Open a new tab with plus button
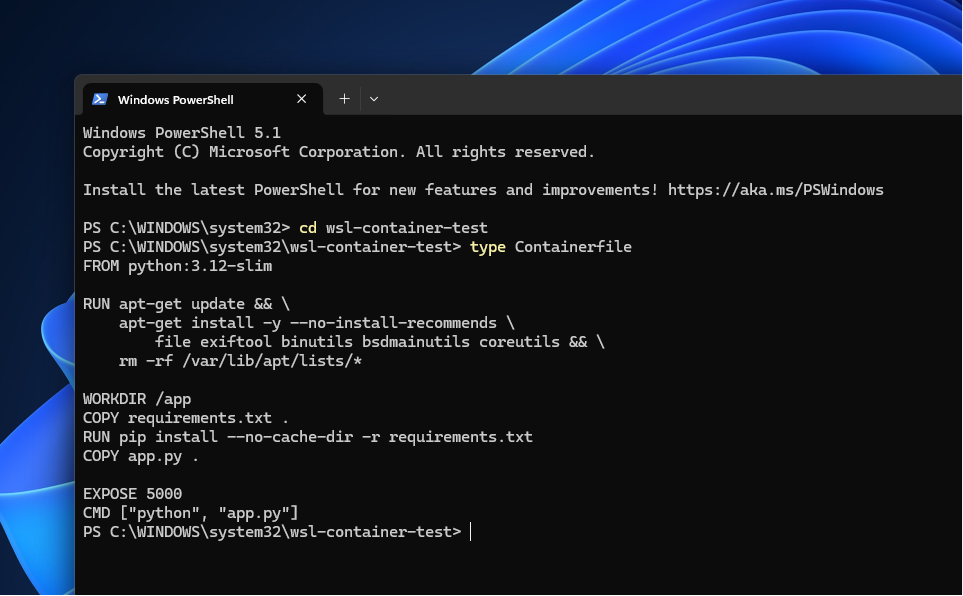The image size is (963, 596). pos(345,98)
